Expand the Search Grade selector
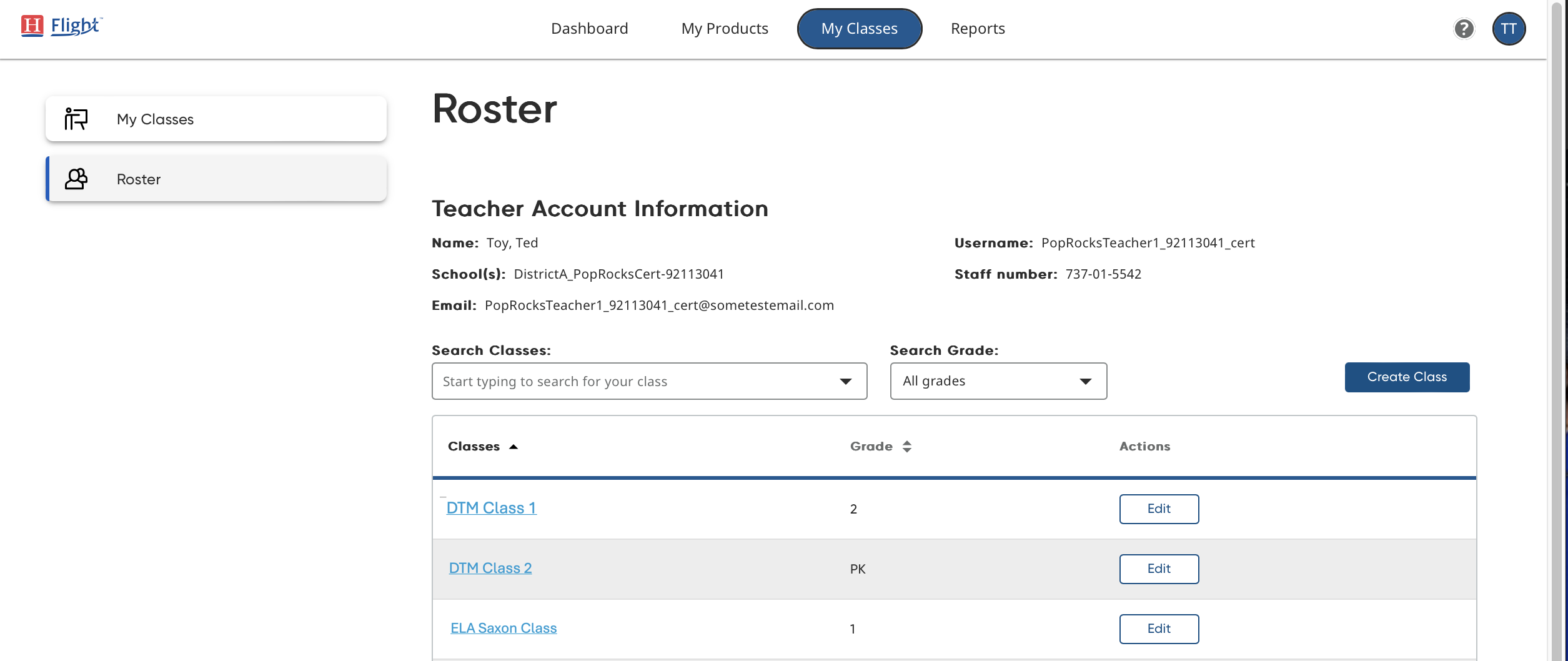The height and width of the screenshot is (661, 1568). pos(1085,381)
